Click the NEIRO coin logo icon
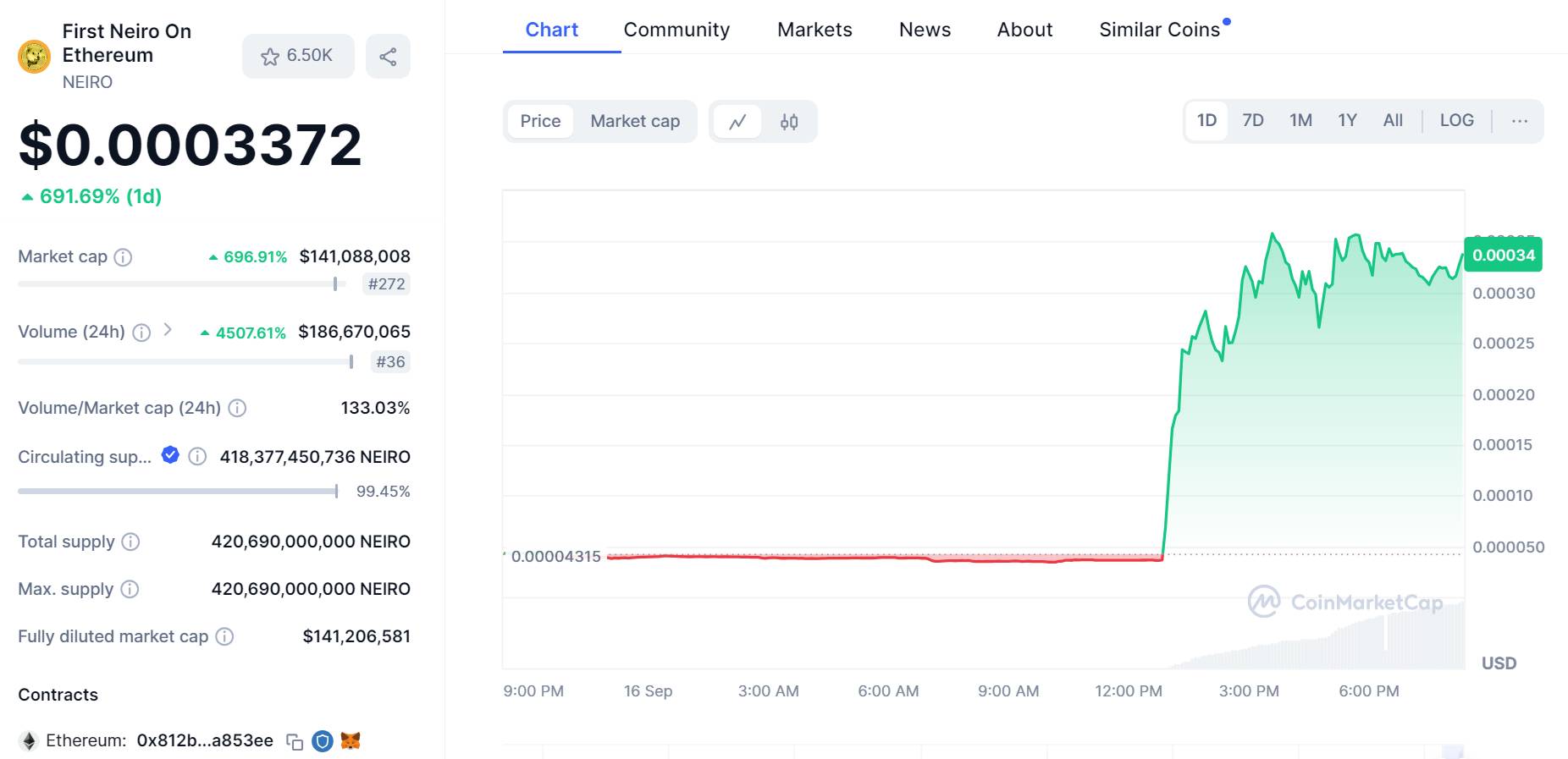The image size is (1568, 759). (34, 57)
